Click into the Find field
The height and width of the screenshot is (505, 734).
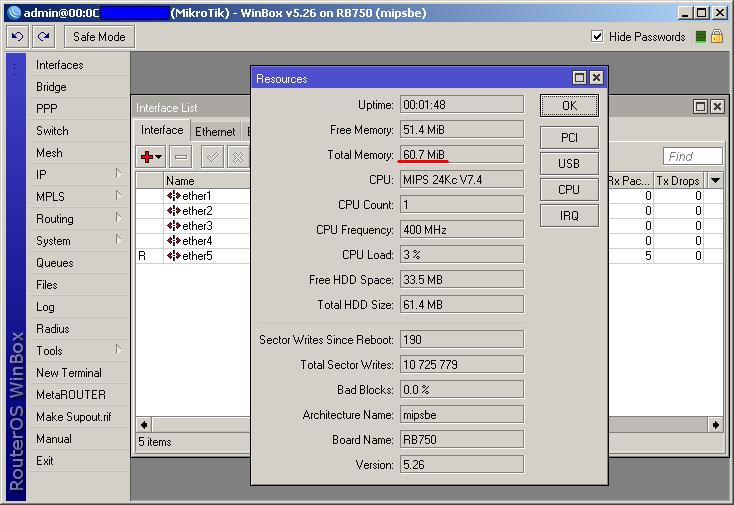pos(693,156)
